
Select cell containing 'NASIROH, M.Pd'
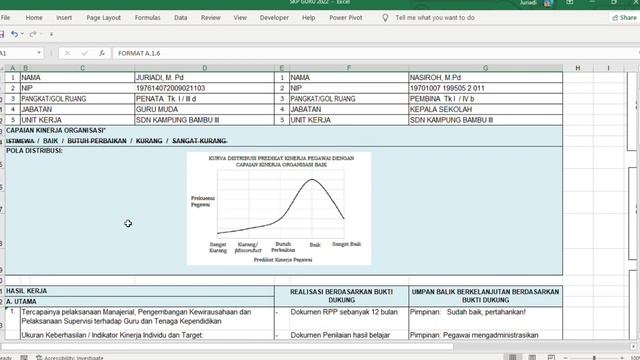[x=485, y=78]
